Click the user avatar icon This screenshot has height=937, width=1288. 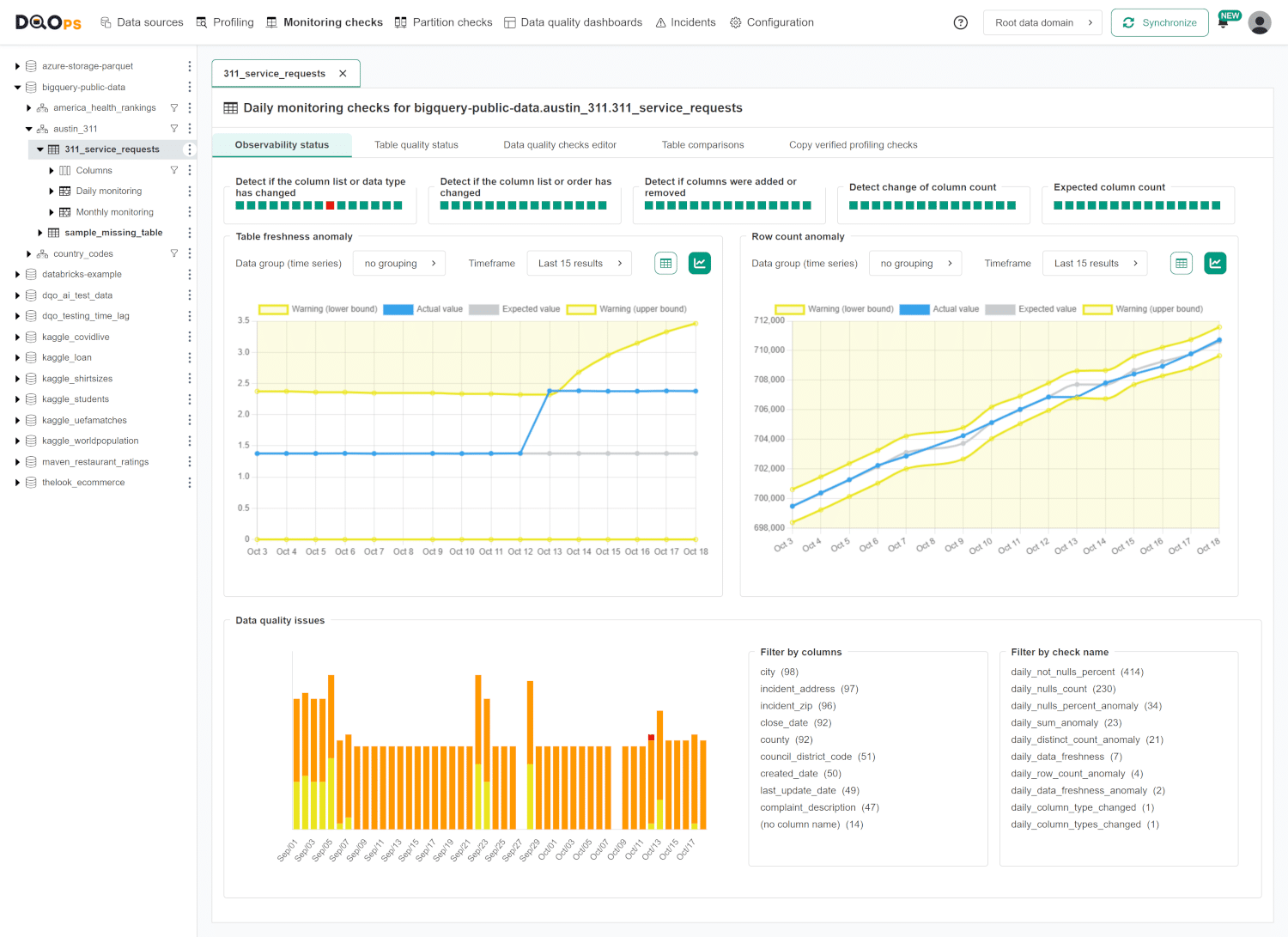1259,22
